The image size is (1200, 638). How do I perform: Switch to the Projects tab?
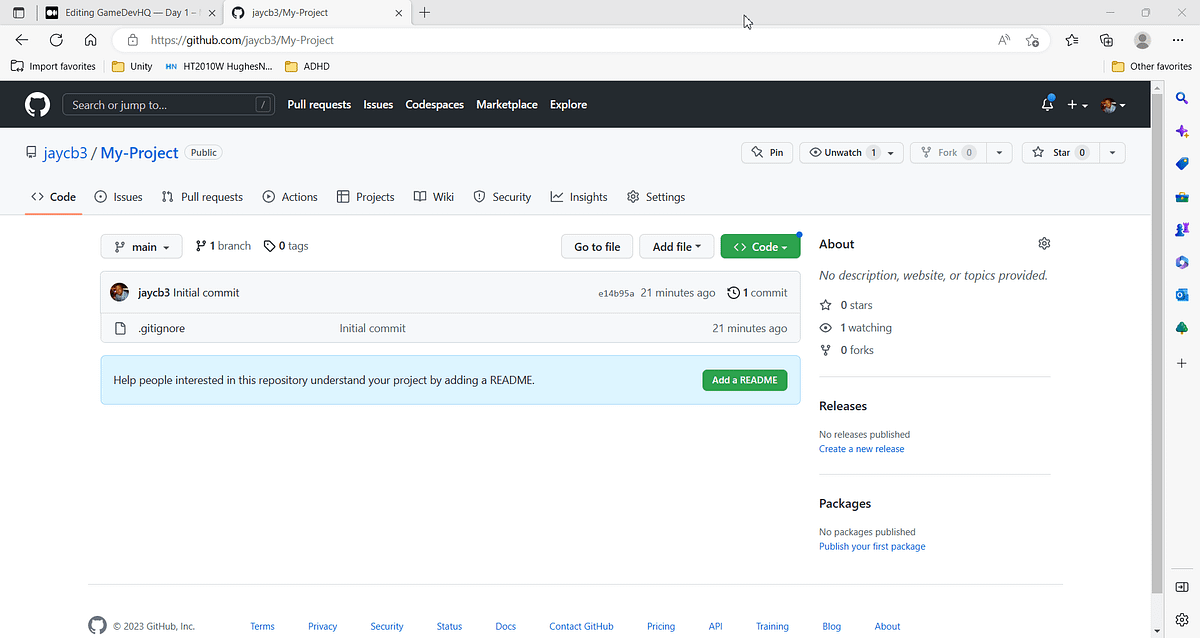pyautogui.click(x=365, y=197)
